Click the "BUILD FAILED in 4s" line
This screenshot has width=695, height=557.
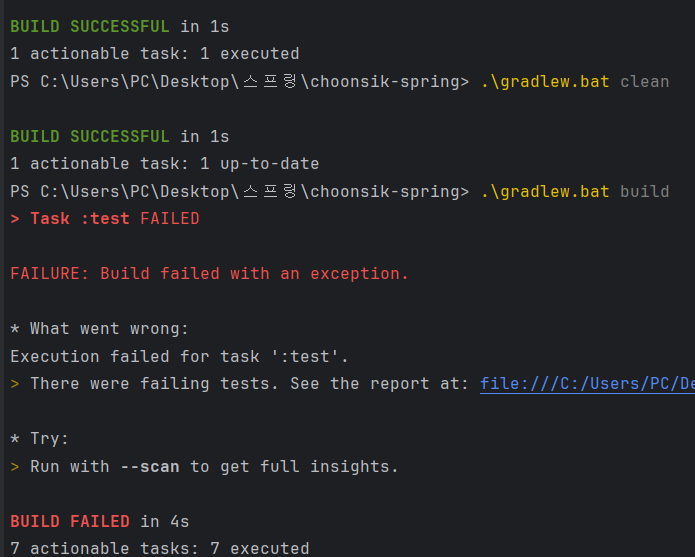(100, 521)
